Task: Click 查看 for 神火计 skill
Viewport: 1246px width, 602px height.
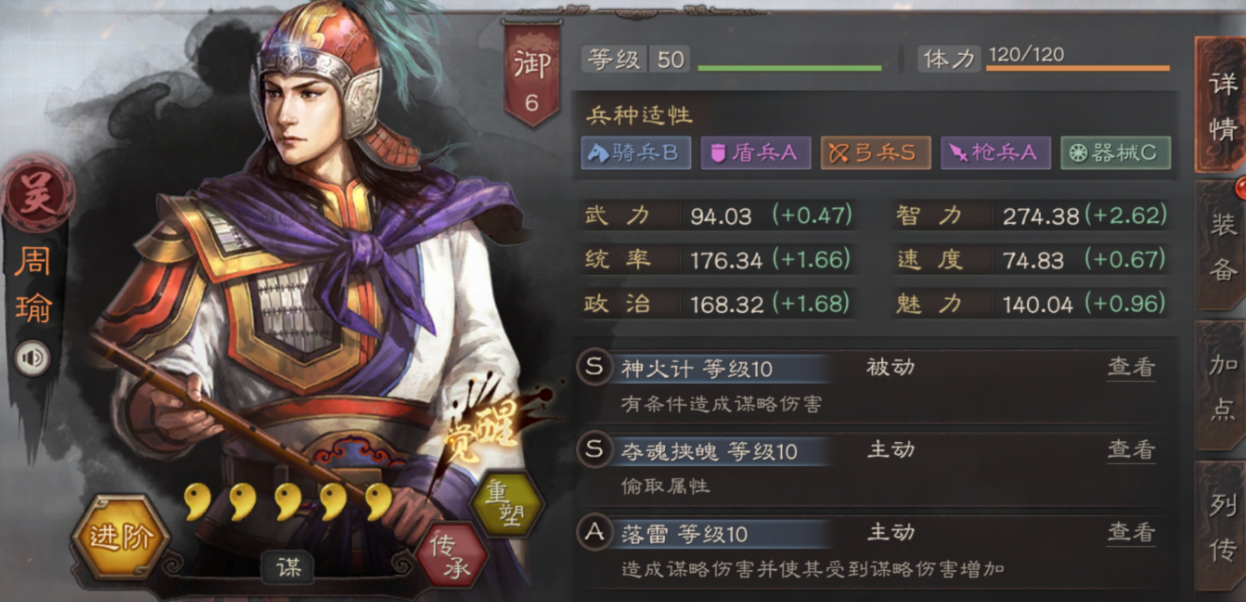Action: tap(1131, 367)
